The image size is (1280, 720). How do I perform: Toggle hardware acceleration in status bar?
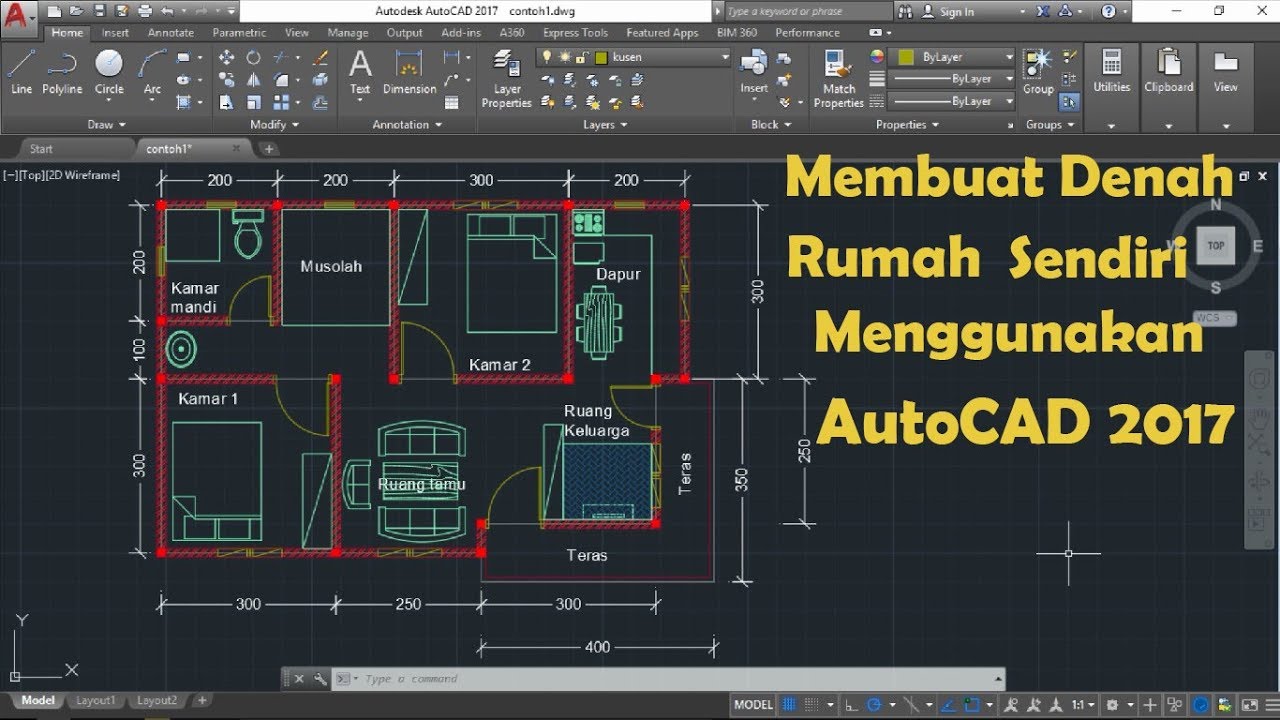1201,705
